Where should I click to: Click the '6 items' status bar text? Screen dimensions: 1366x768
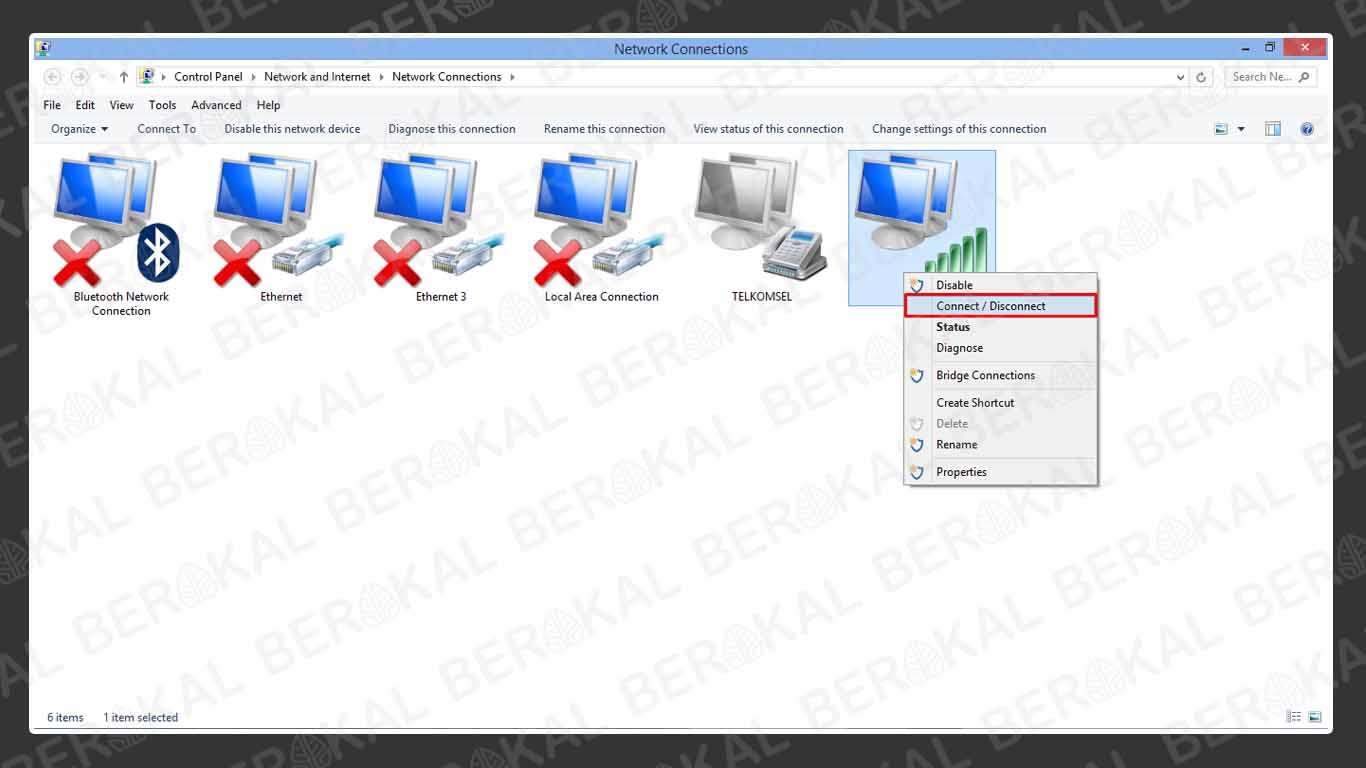pos(65,717)
